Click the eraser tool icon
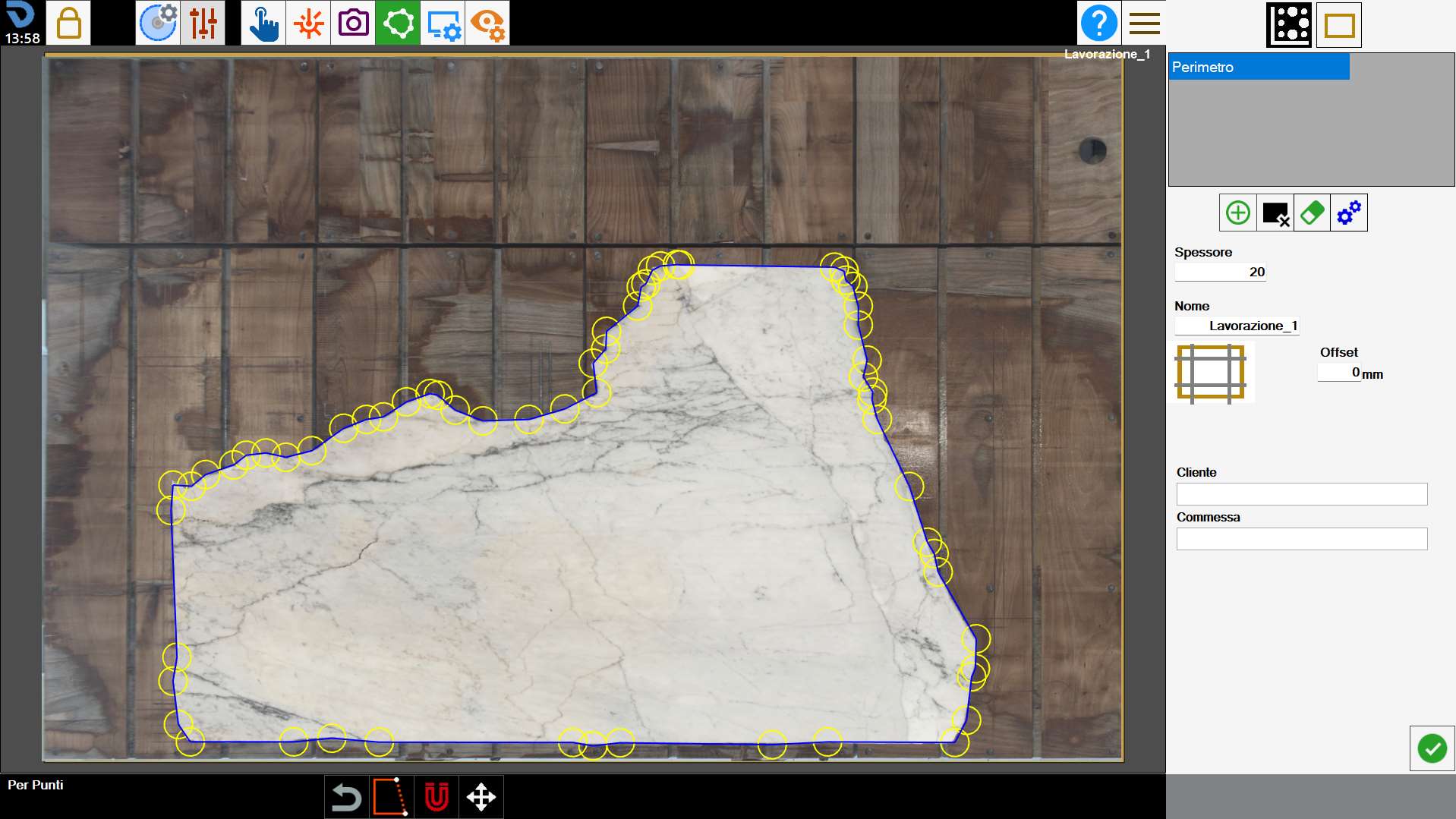Viewport: 1456px width, 819px height. tap(1312, 213)
